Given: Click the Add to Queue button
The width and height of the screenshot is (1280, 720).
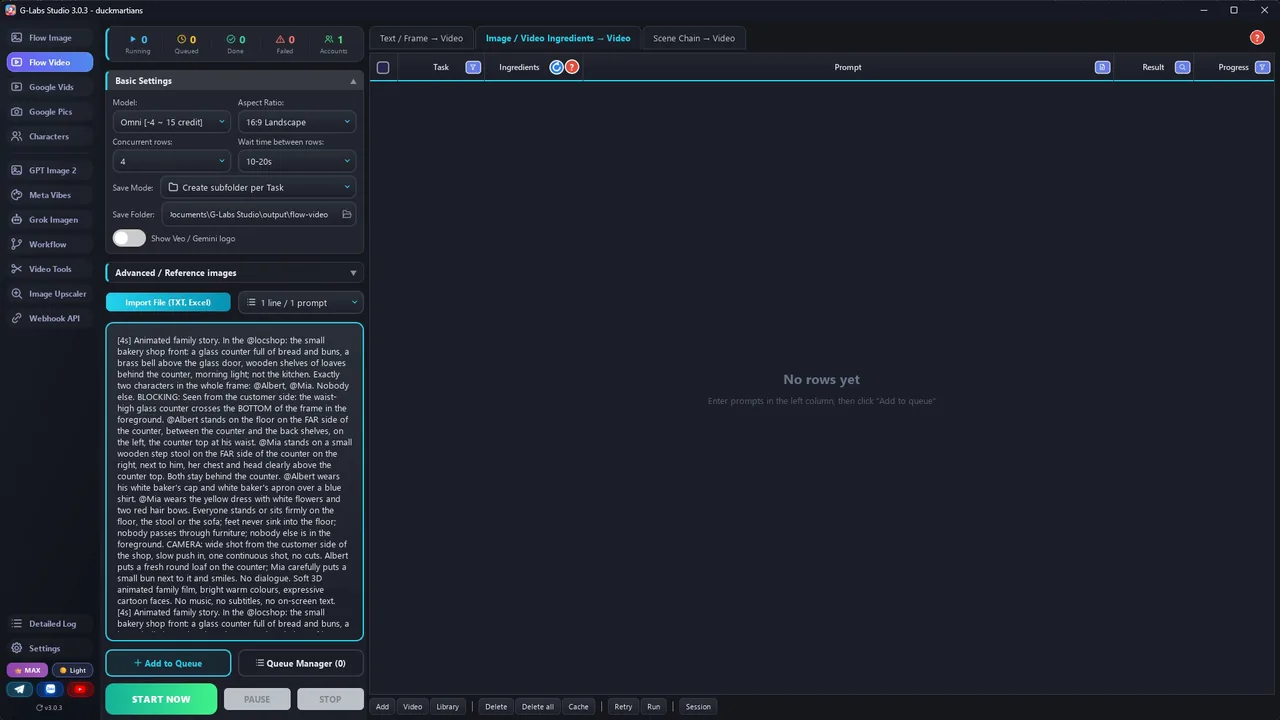Looking at the screenshot, I should coord(168,663).
